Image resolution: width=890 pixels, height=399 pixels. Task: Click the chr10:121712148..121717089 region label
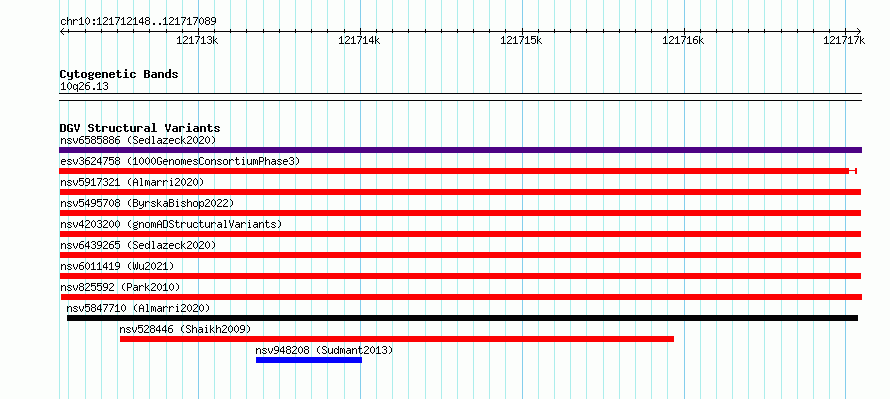tap(138, 22)
